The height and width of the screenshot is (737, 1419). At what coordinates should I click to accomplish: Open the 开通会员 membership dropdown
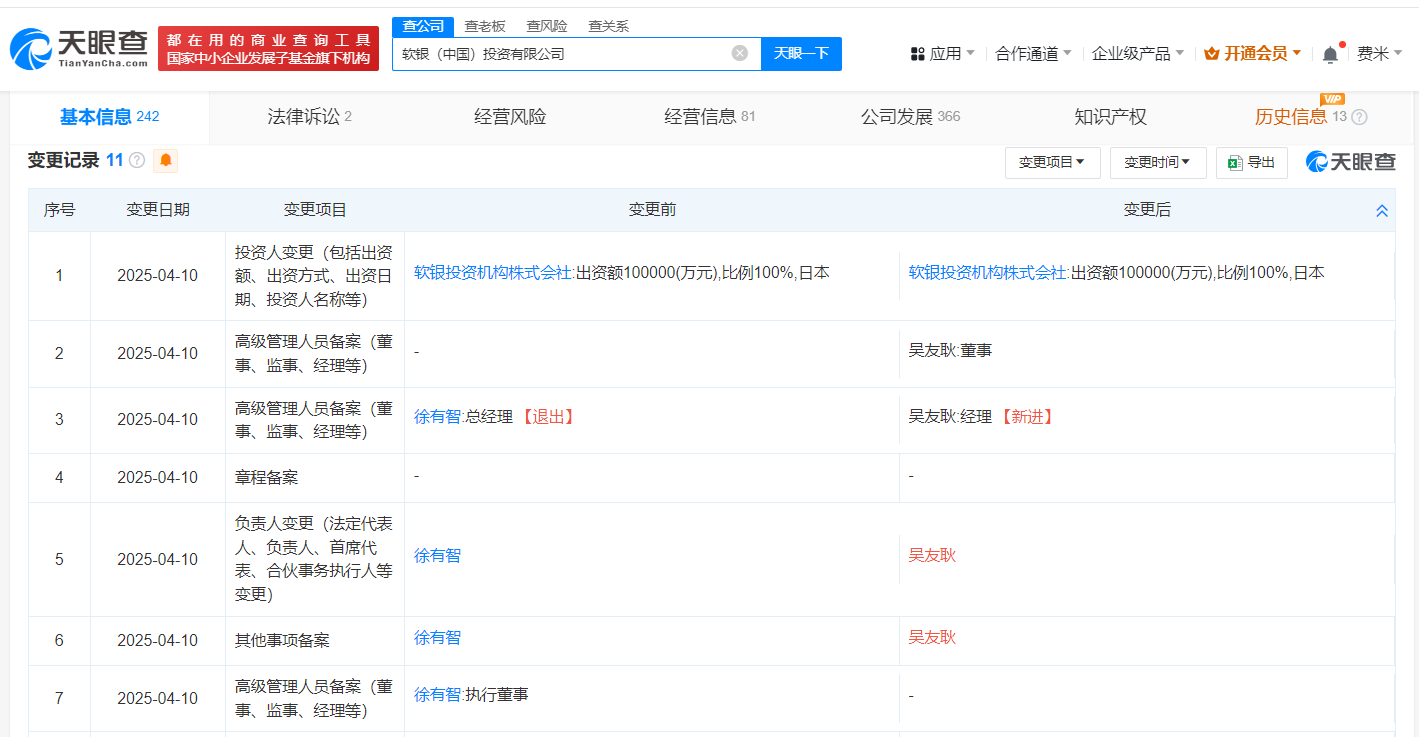pos(1252,54)
